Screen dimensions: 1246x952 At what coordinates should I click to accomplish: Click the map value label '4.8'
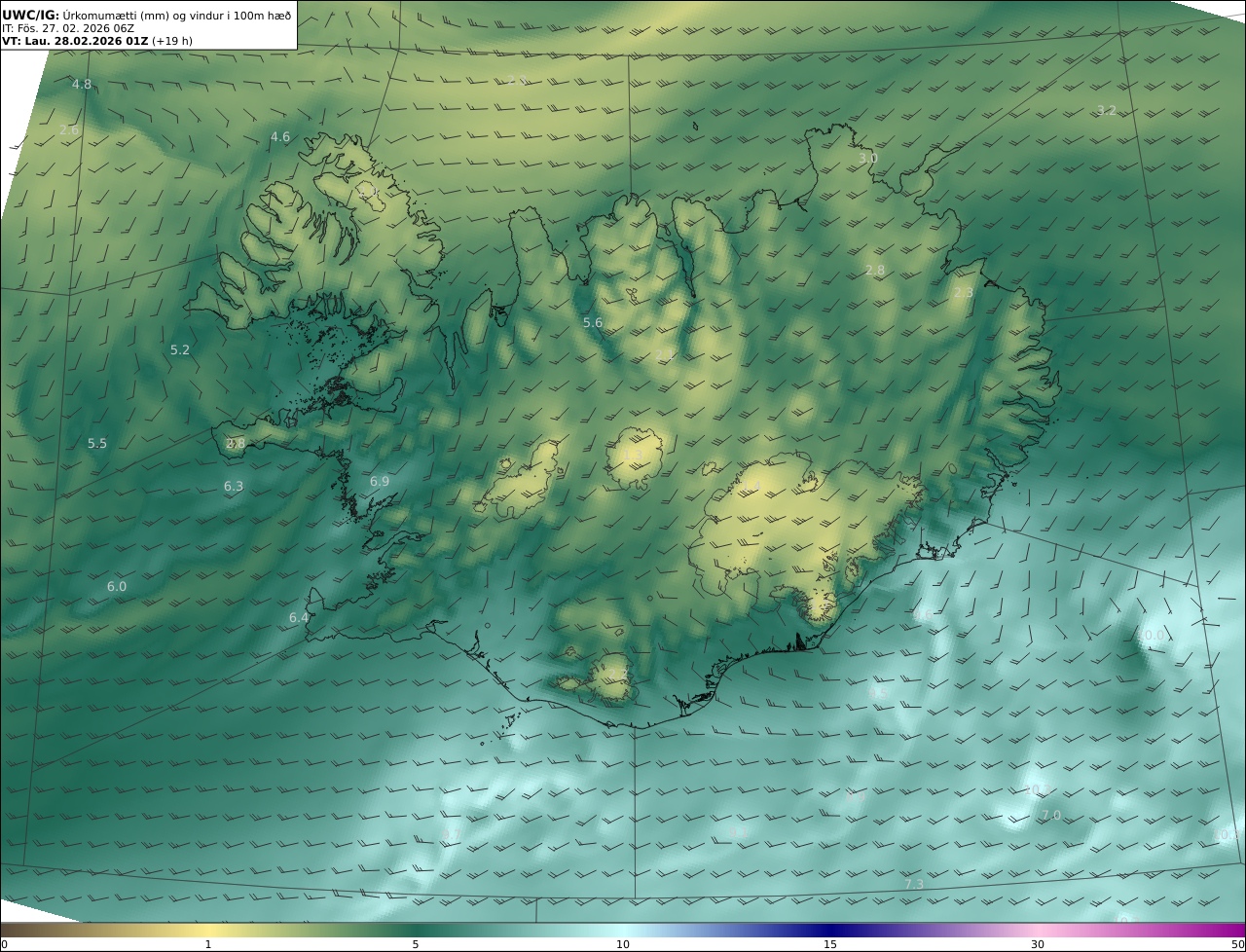tap(82, 85)
